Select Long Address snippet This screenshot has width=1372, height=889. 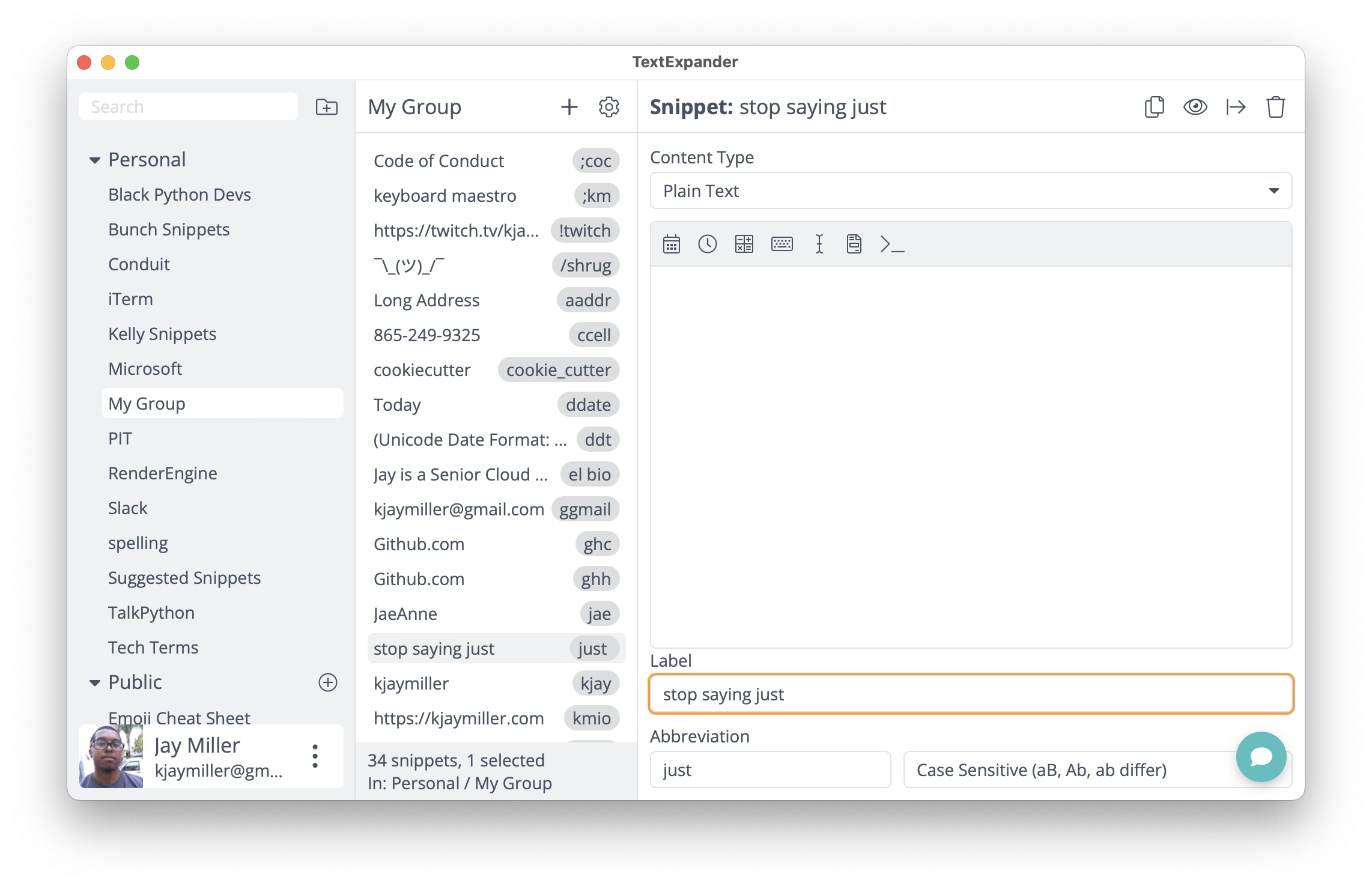(x=496, y=300)
